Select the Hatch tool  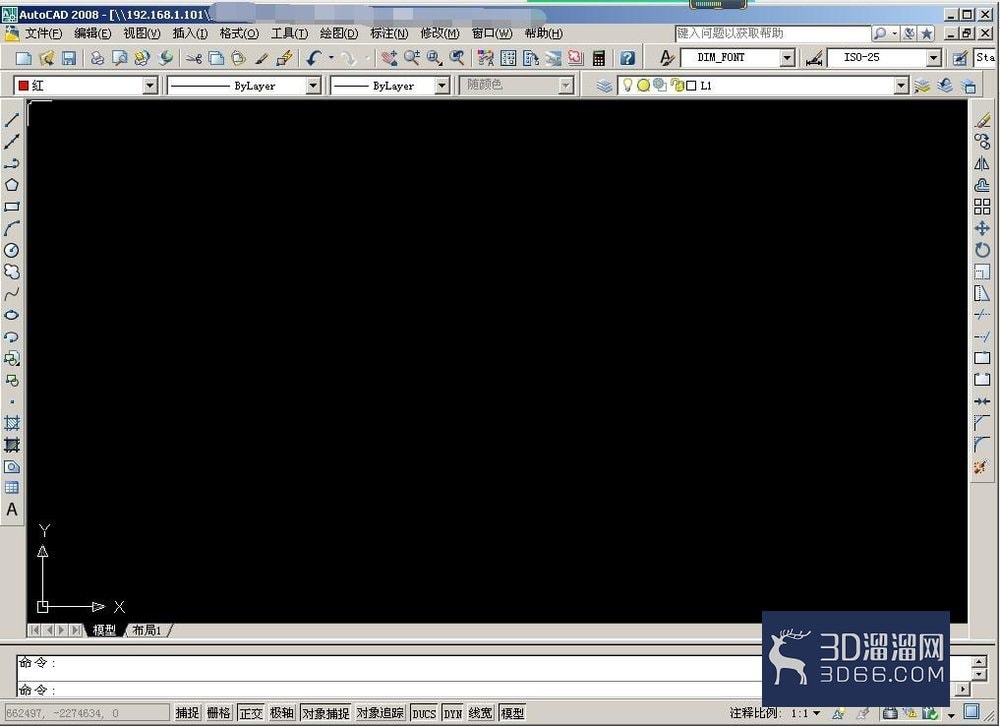(x=11, y=422)
